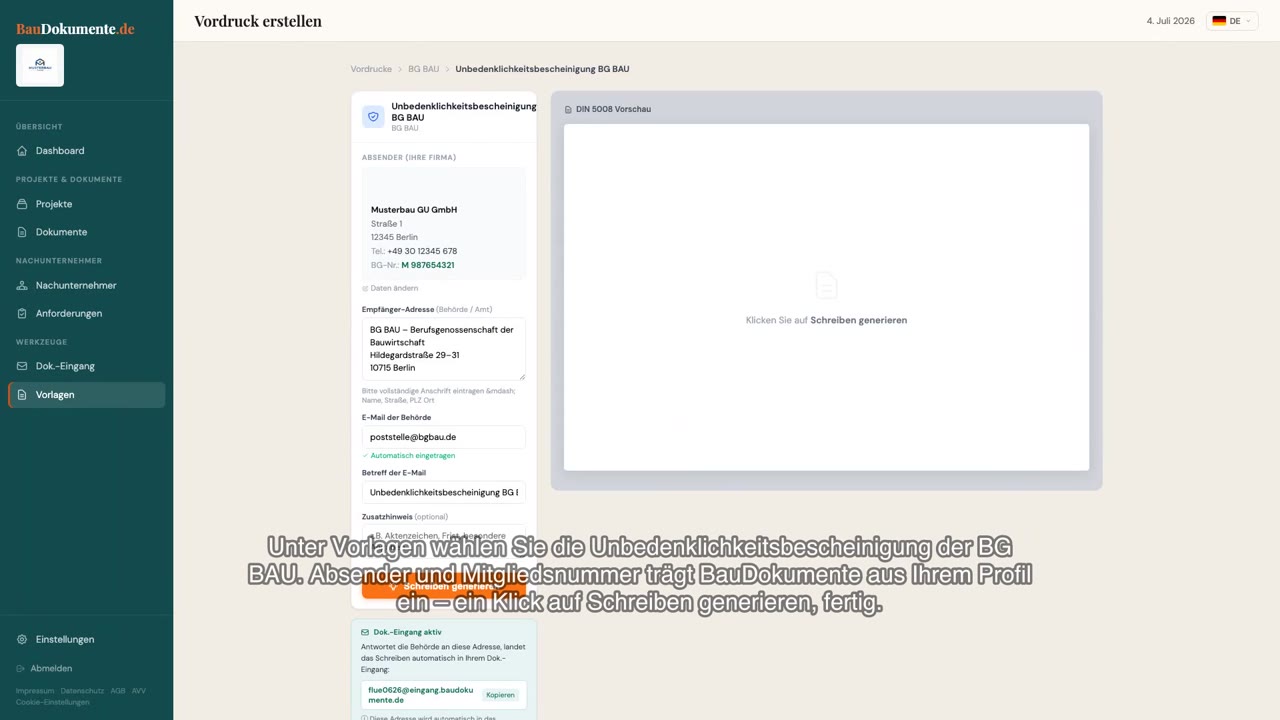Edit the Empfänger-Adresse text area

(444, 349)
